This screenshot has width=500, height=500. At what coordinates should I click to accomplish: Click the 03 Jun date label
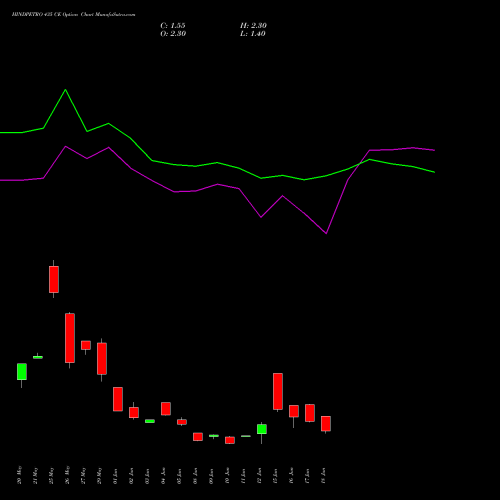click(147, 476)
